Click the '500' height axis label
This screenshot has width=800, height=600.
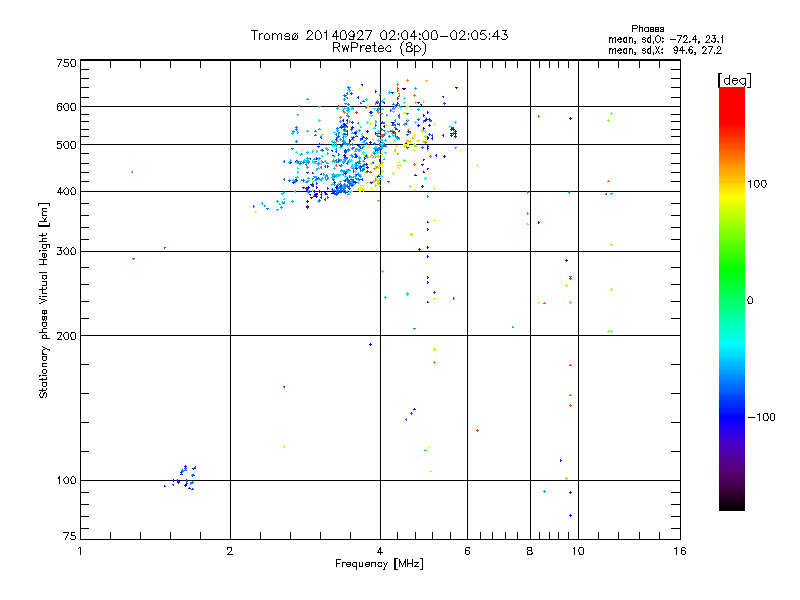pos(66,145)
